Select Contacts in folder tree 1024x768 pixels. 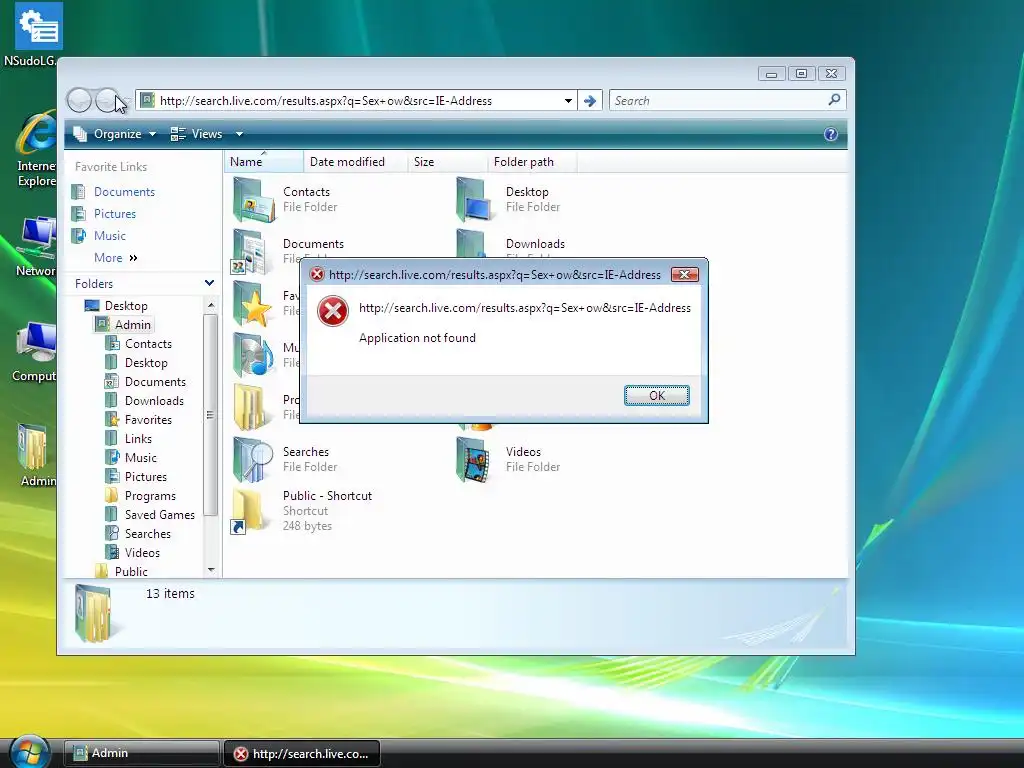[x=148, y=344]
